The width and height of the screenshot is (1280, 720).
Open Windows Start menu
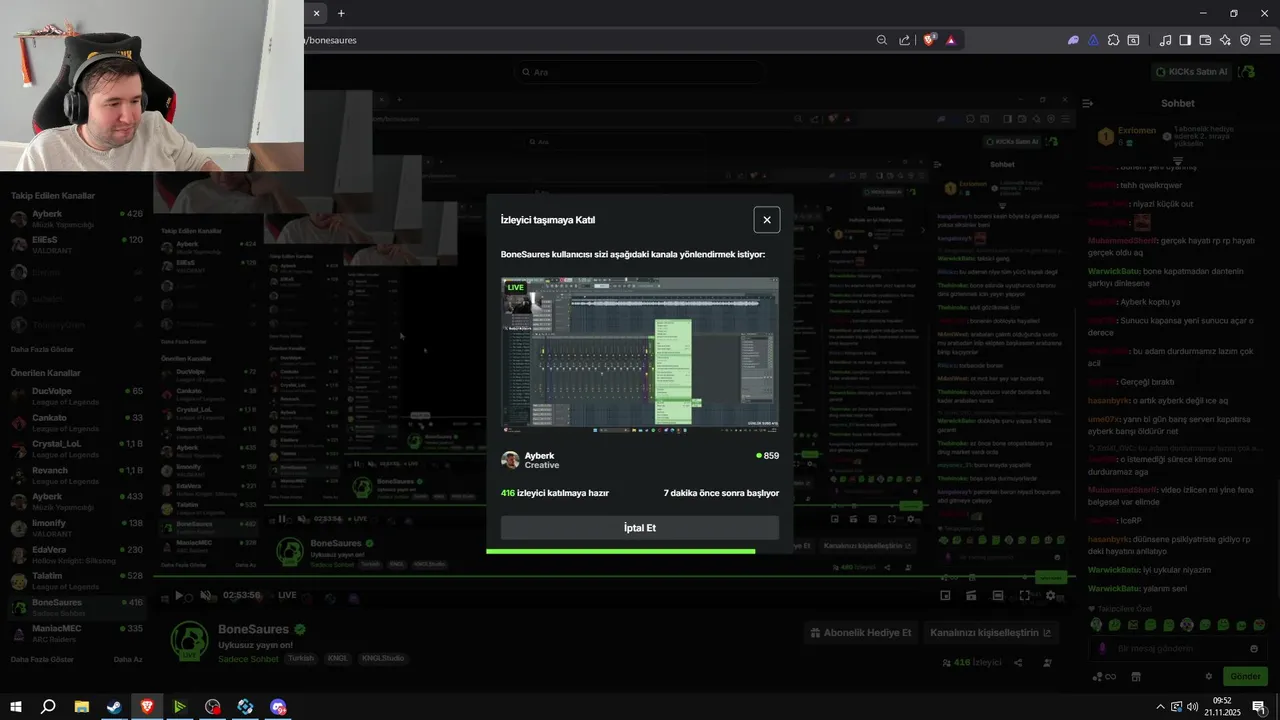pyautogui.click(x=15, y=706)
